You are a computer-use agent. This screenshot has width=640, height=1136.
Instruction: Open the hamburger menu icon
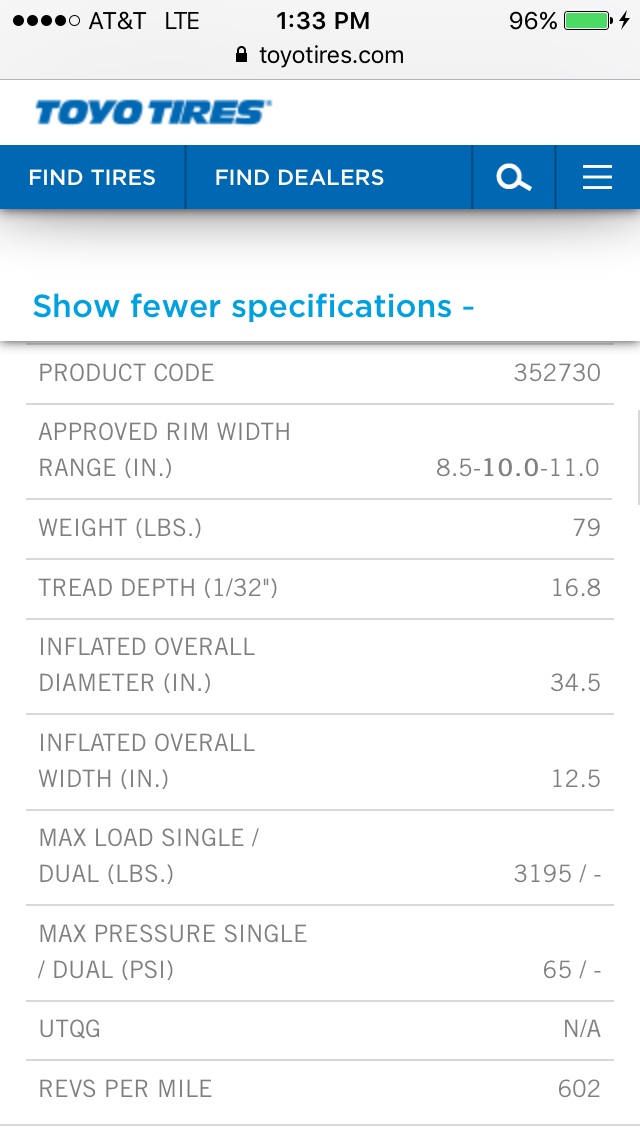[597, 177]
